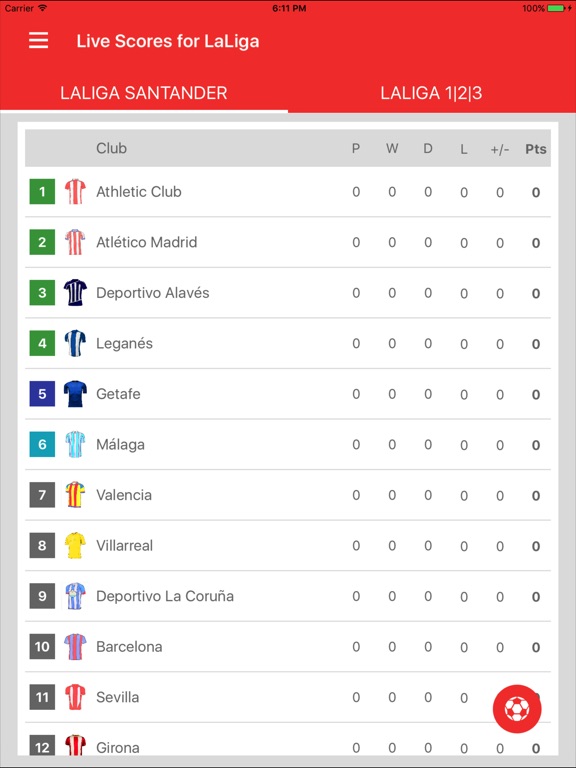
Task: Tap the Getafe blue jersey icon
Action: (75, 394)
